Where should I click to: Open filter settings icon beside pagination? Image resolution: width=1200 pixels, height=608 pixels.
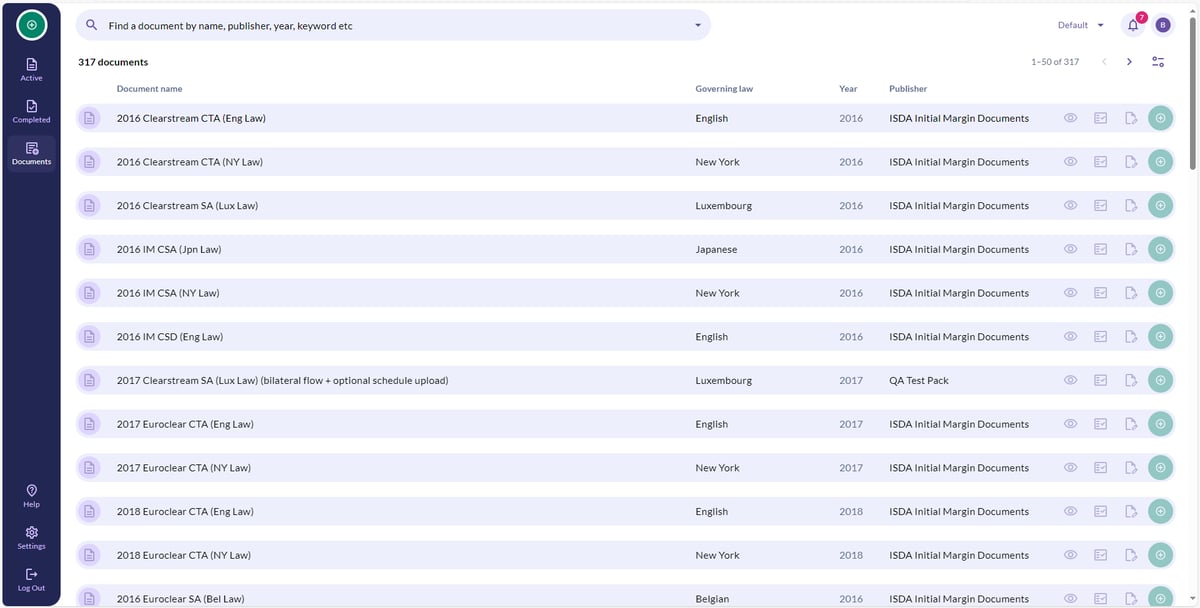coord(1158,62)
